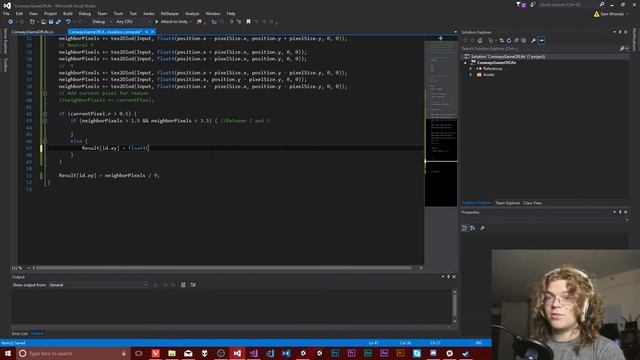The height and width of the screenshot is (360, 640).
Task: Click the Solution Explorer Home icon
Action: coord(480,40)
